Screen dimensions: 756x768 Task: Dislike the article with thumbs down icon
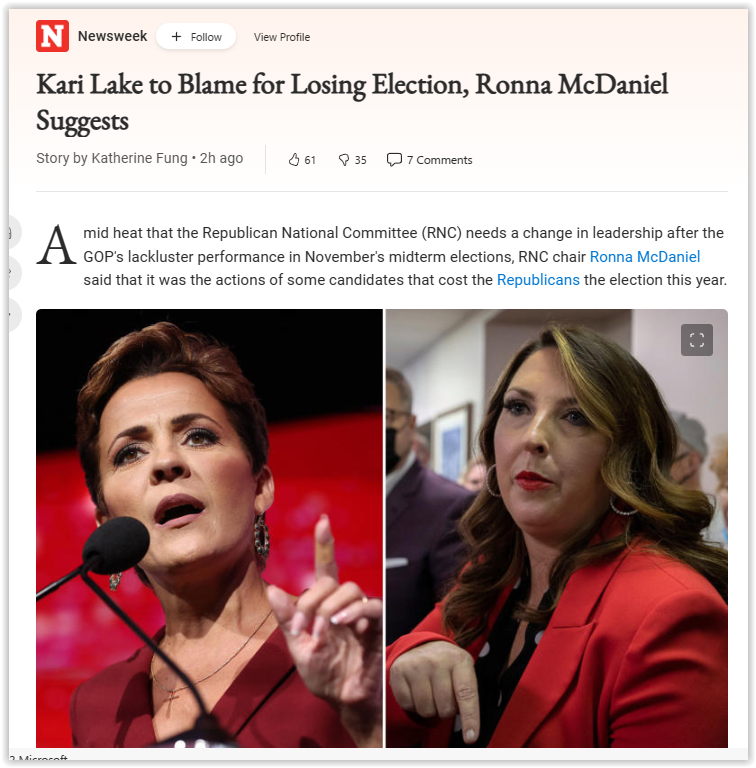344,160
